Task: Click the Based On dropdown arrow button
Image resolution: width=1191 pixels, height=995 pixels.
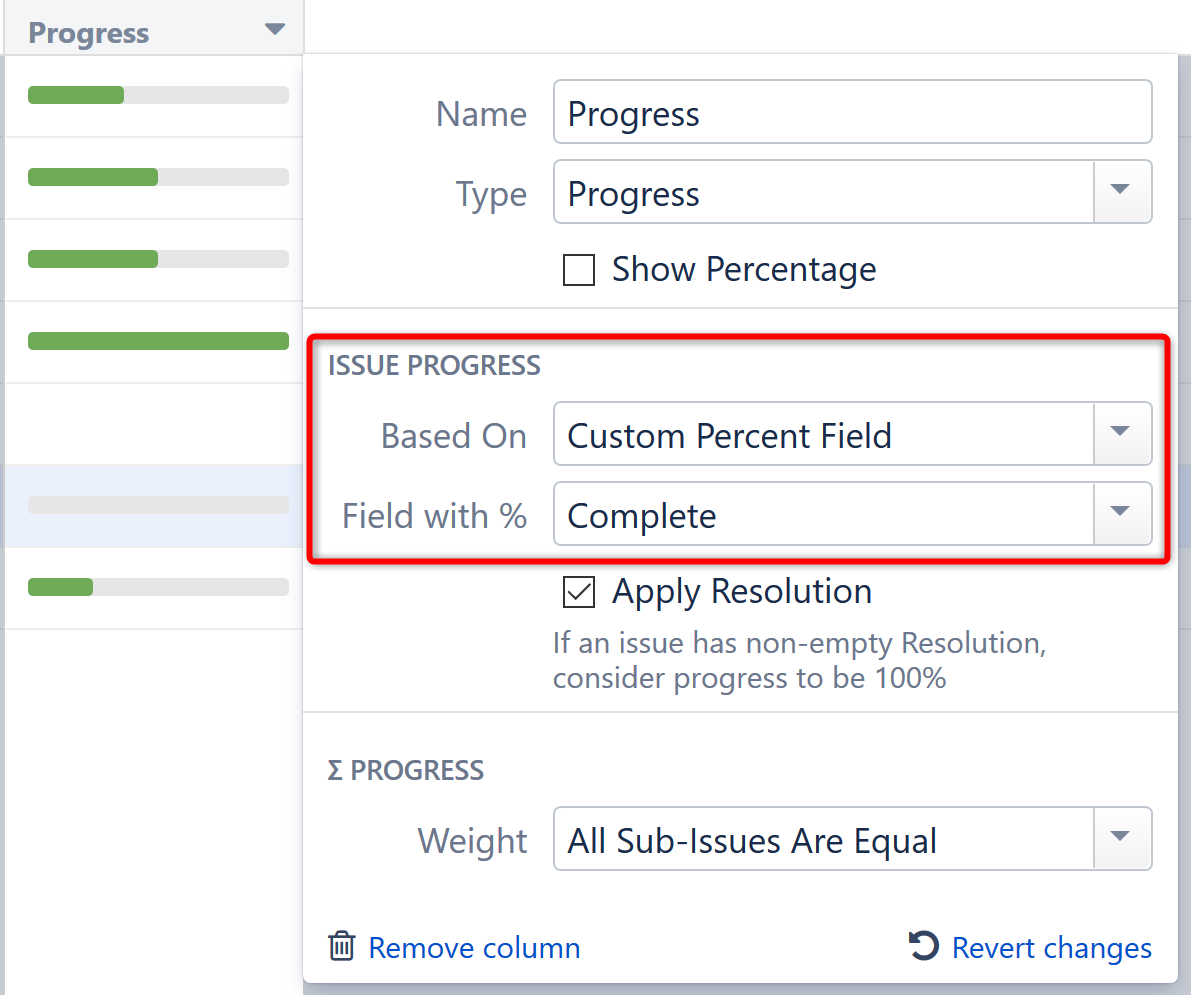Action: point(1123,434)
